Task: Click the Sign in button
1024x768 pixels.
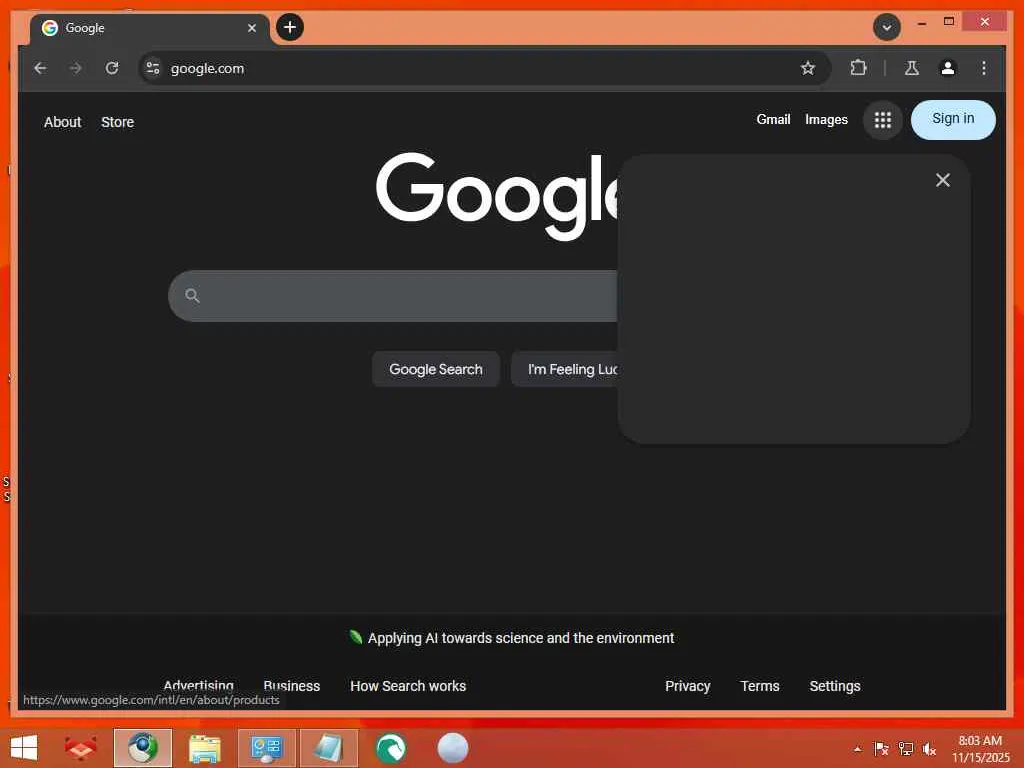Action: (x=953, y=120)
